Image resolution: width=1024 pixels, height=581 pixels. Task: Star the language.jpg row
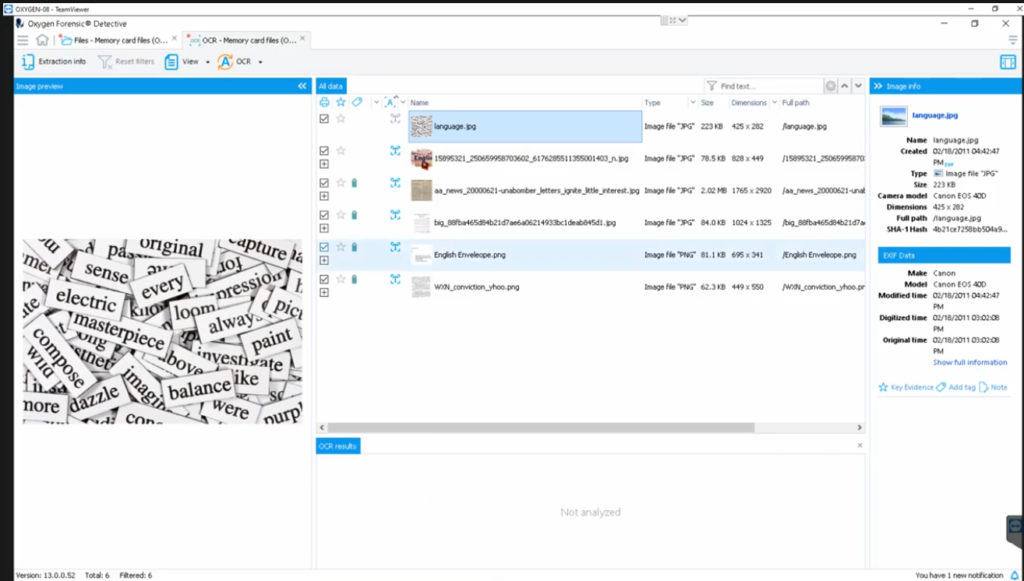click(x=340, y=118)
